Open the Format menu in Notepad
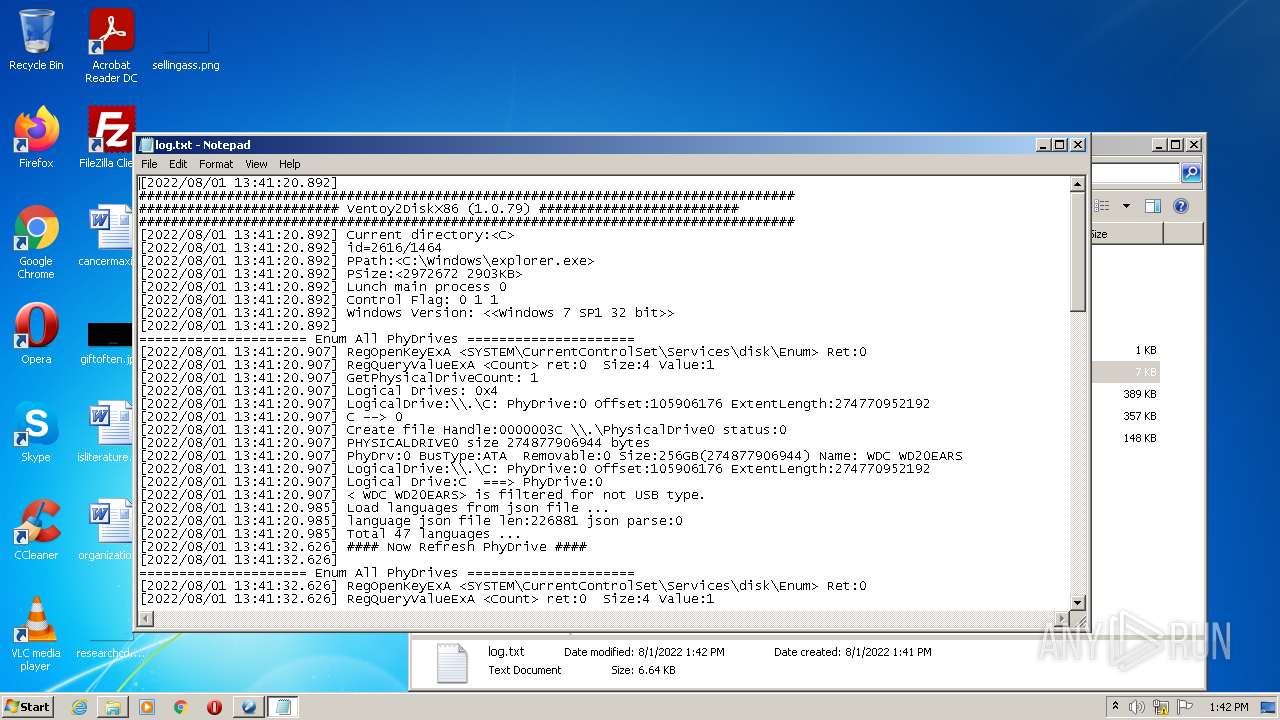The height and width of the screenshot is (720, 1280). [x=216, y=164]
